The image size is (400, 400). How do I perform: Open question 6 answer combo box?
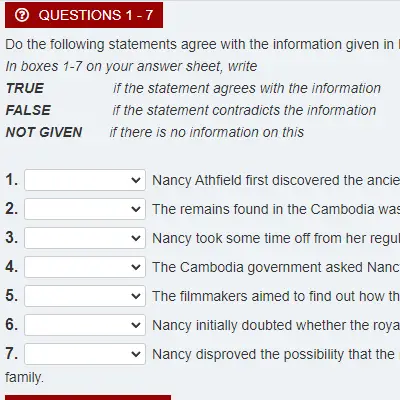point(85,325)
